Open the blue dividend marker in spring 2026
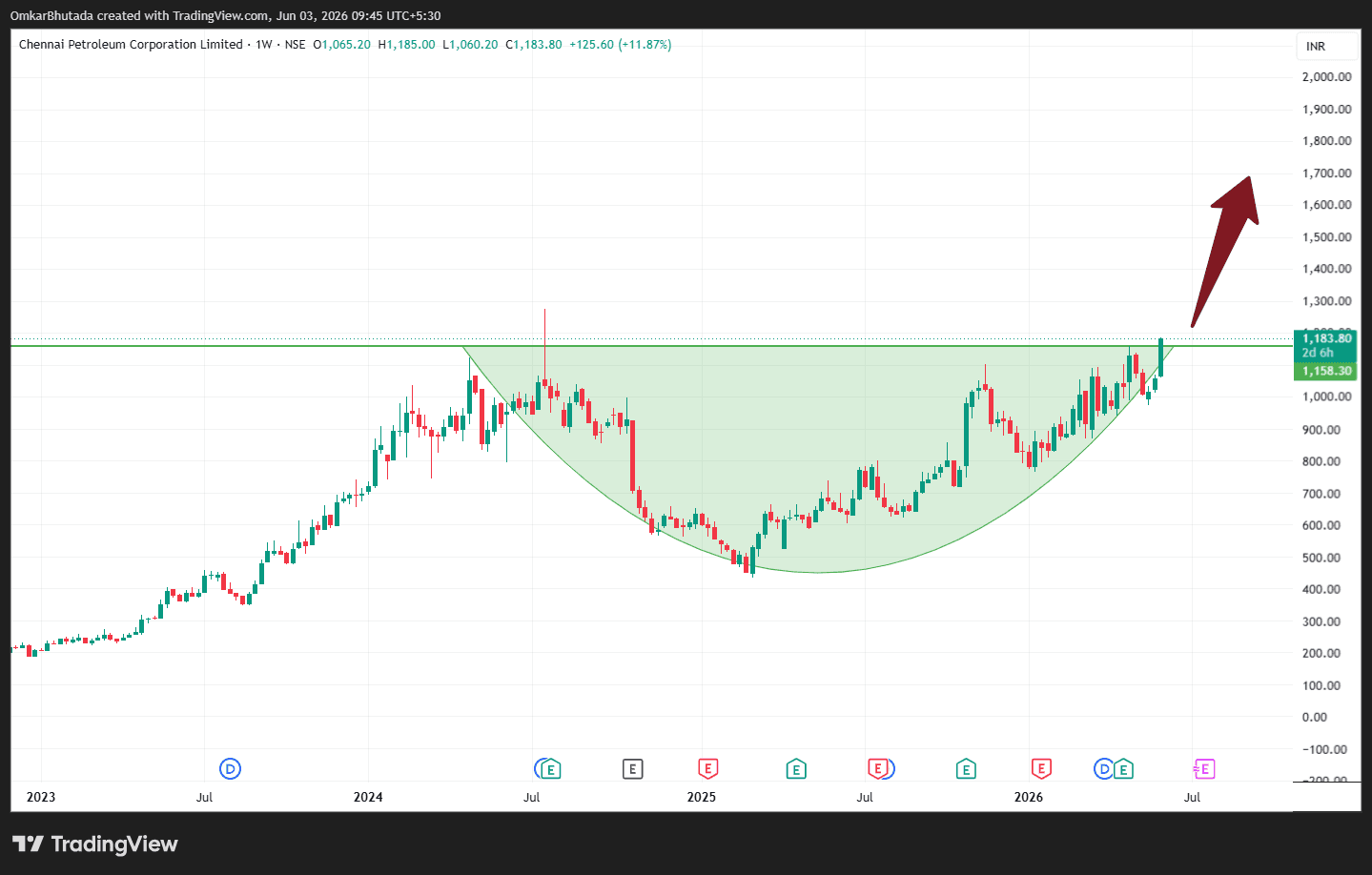1372x875 pixels. 1103,768
